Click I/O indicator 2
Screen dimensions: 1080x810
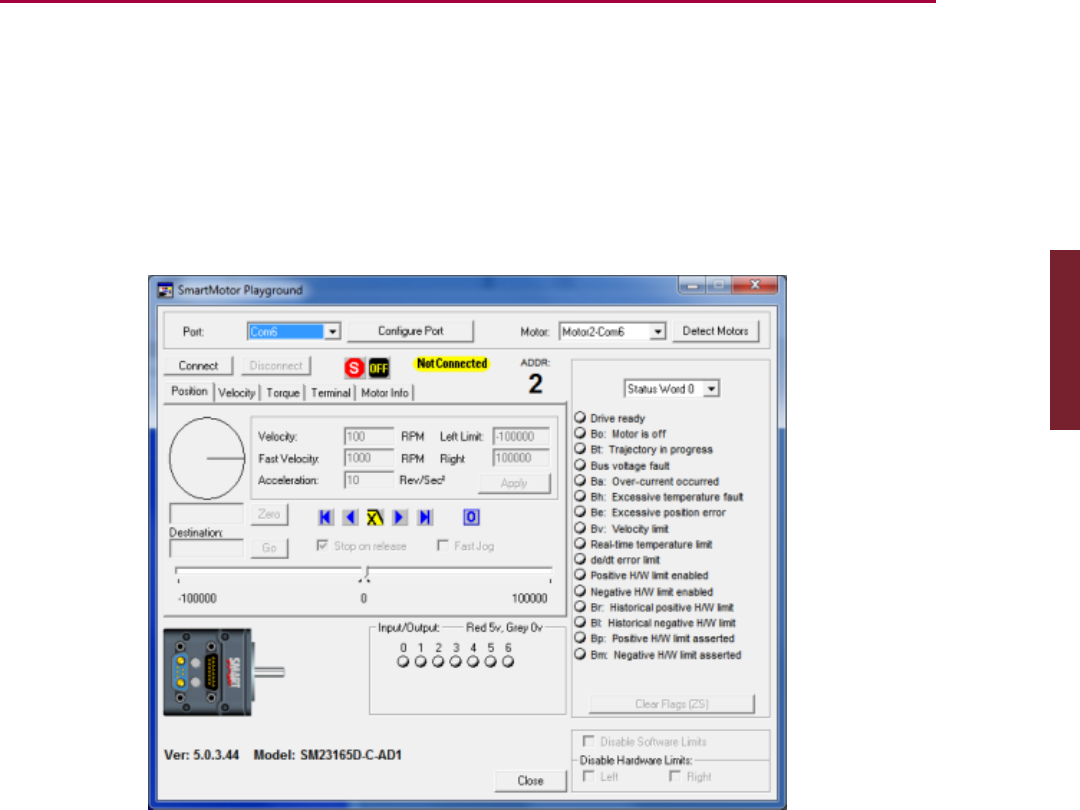tap(438, 662)
